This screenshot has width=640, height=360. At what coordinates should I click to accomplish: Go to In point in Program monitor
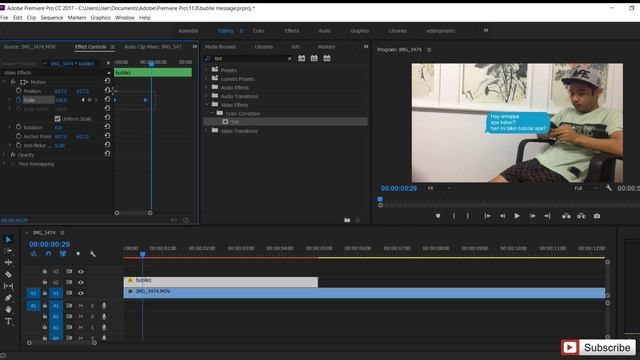487,216
